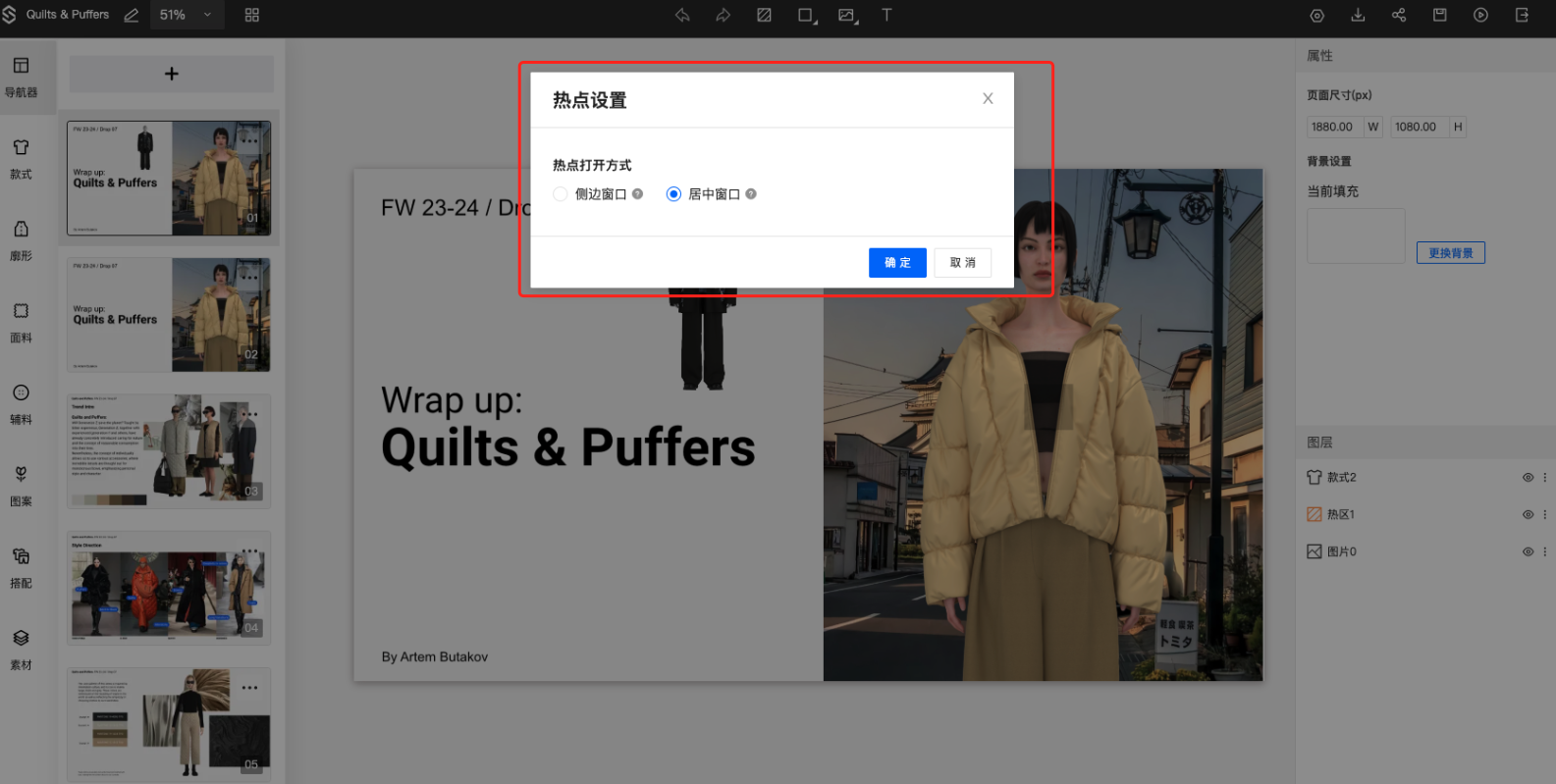The image size is (1556, 784).
Task: Click the 取消 cancel button
Action: click(x=962, y=263)
